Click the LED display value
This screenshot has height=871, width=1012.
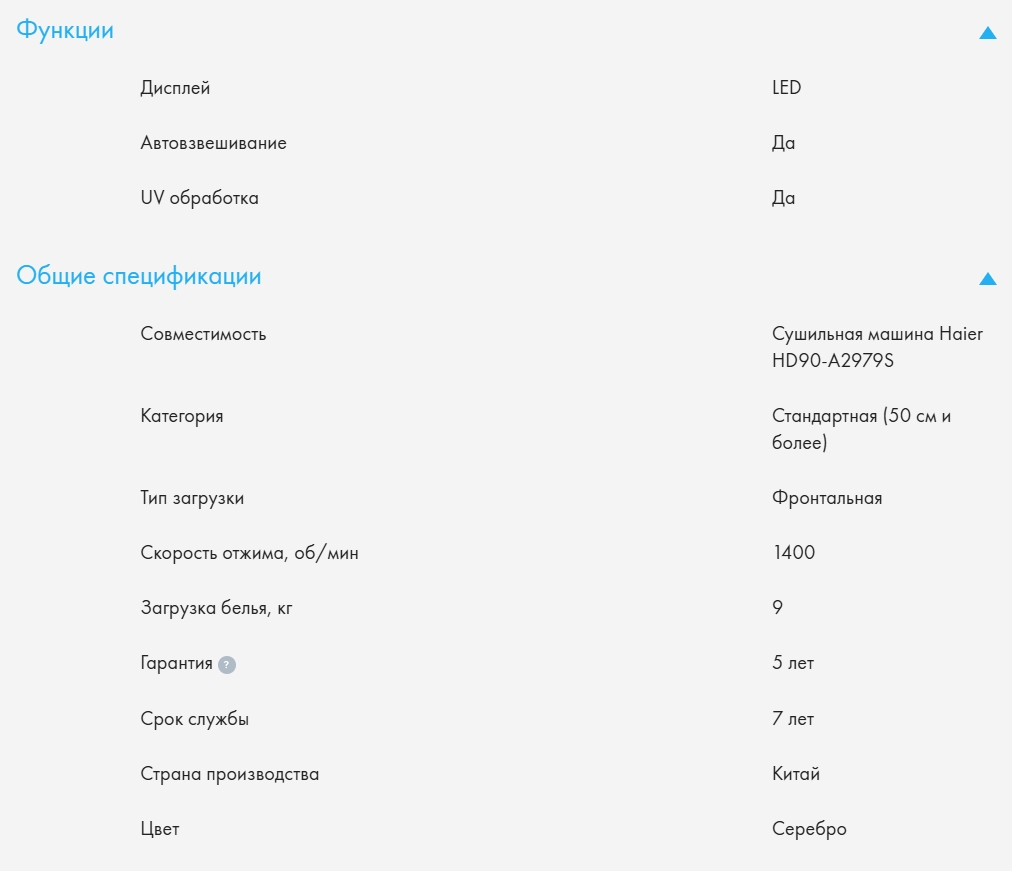[787, 88]
